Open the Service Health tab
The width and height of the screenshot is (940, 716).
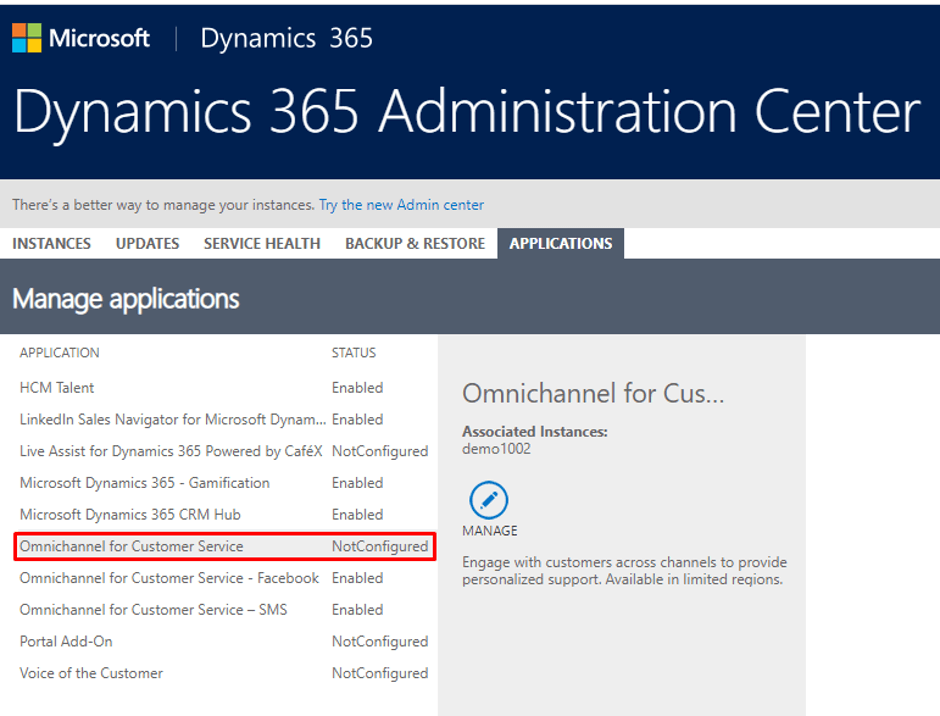262,243
